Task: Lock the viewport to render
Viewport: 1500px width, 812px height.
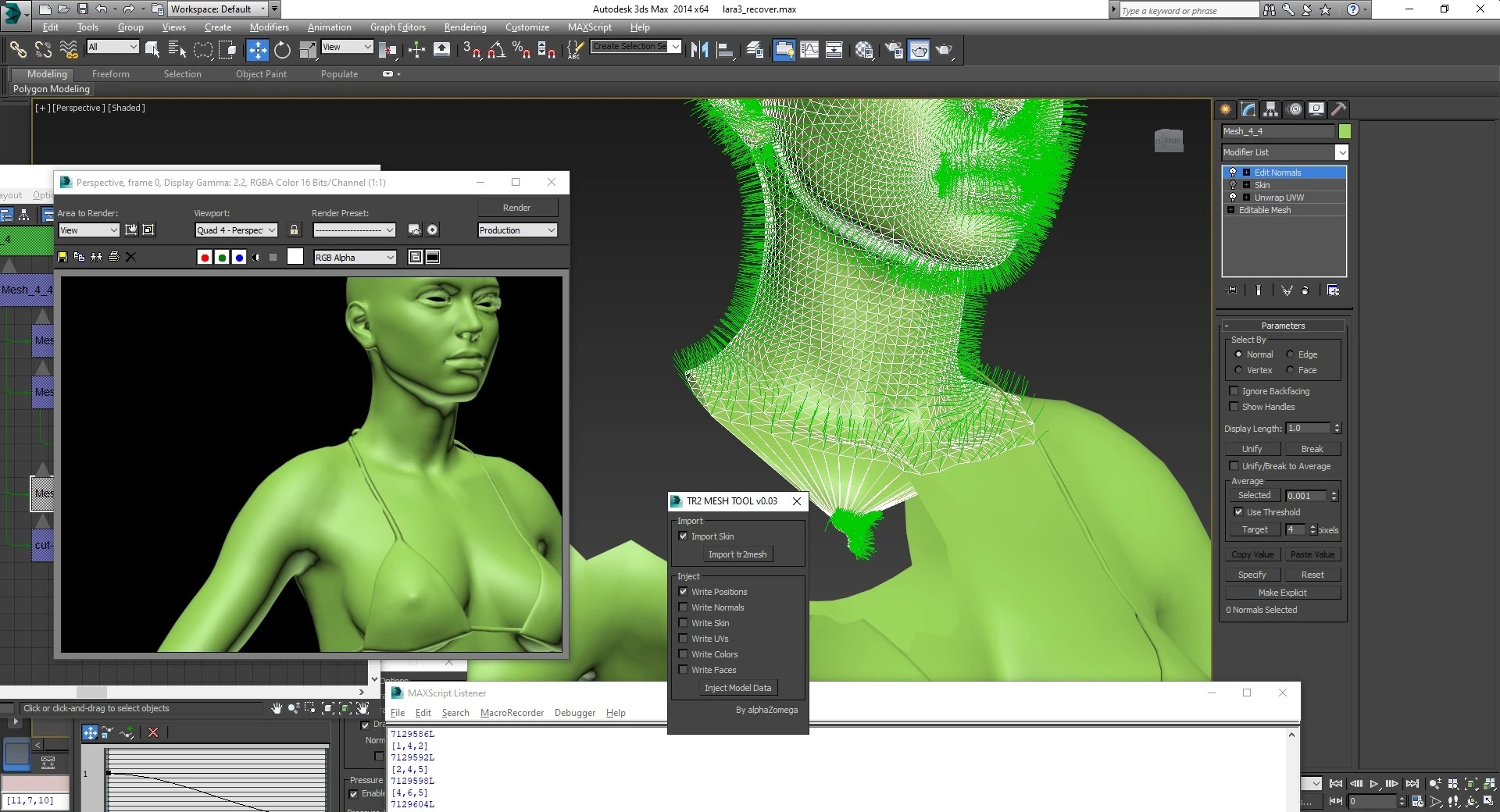Action: [x=294, y=230]
